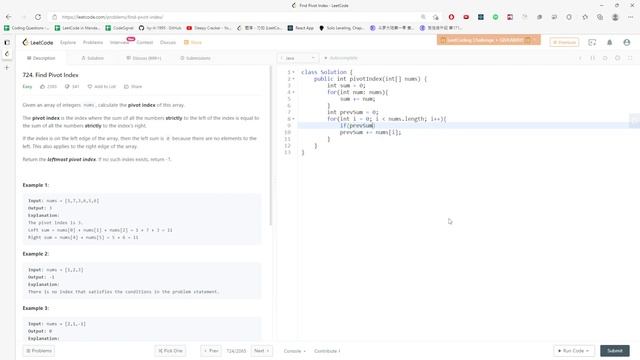This screenshot has width=640, height=360.
Task: Open sidebar tabs panel icon
Action: click(x=7, y=42)
